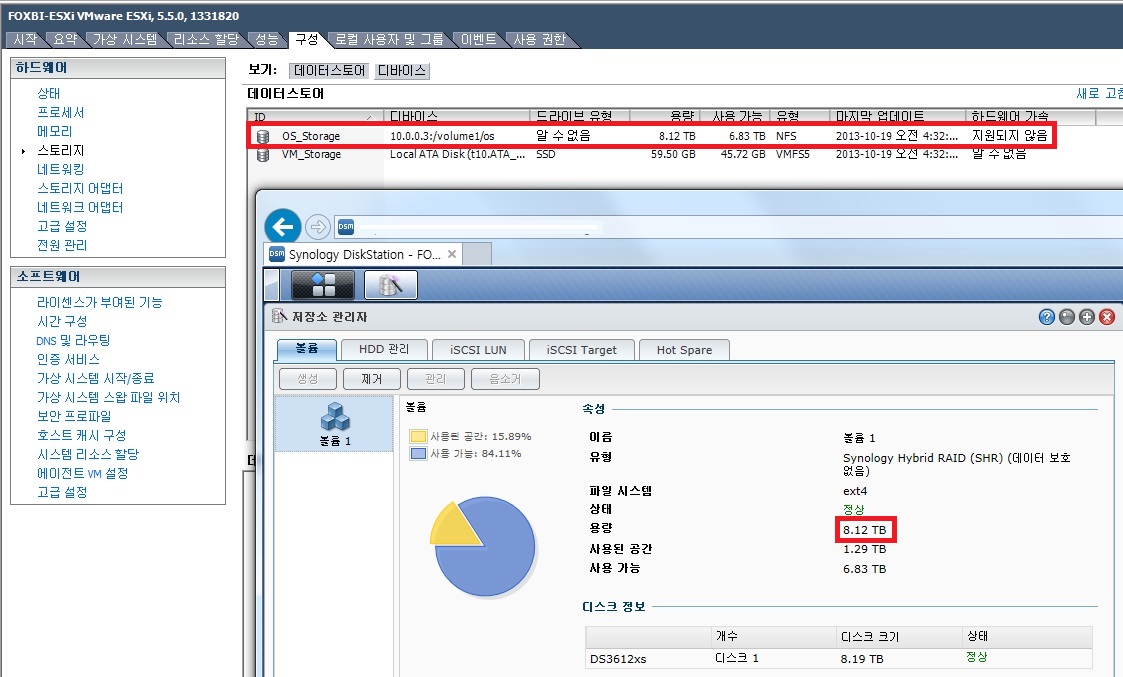
Task: Select the DS3612xs disk info row
Action: (x=839, y=658)
